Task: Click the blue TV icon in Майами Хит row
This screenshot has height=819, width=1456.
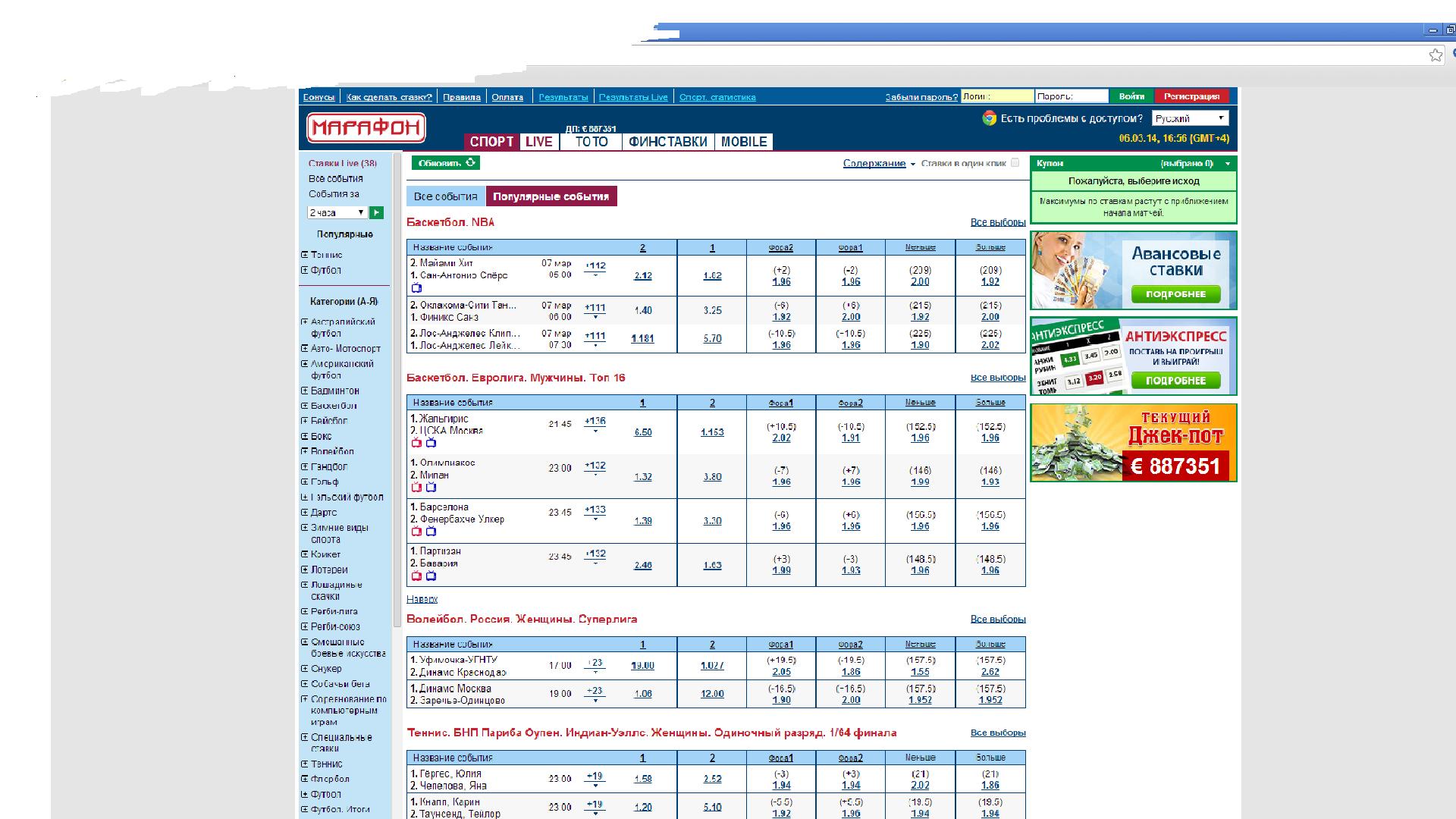Action: [416, 288]
